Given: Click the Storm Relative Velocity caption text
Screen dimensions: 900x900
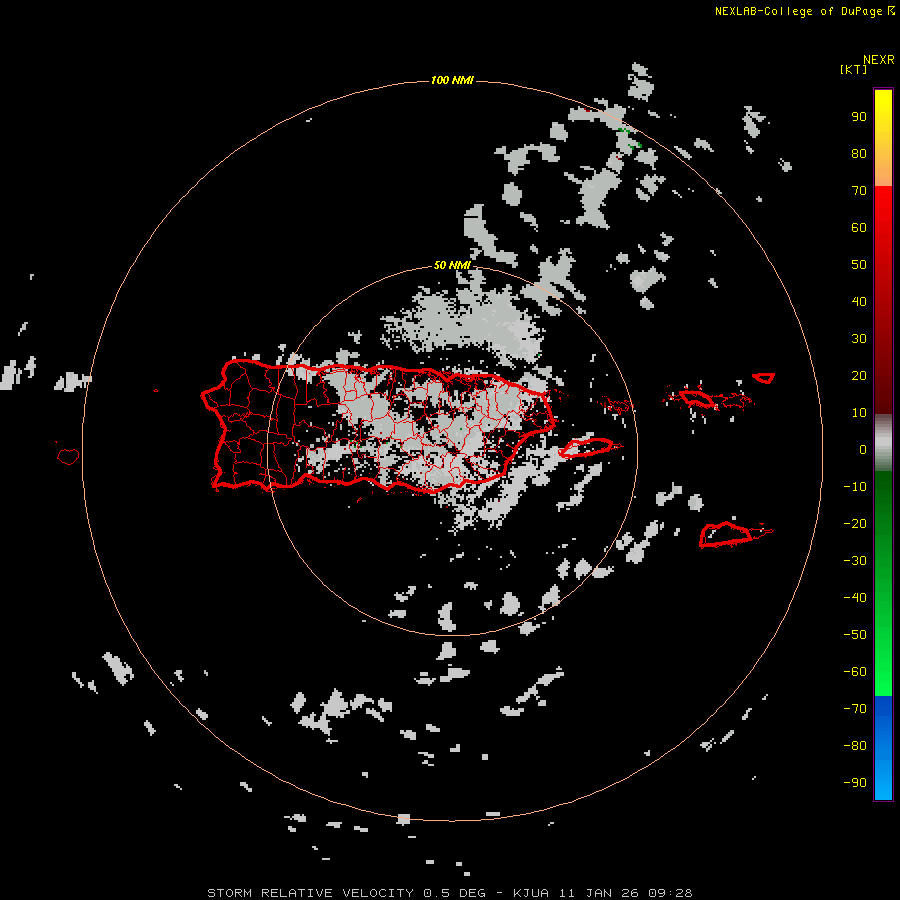Looking at the screenshot, I should pyautogui.click(x=450, y=893).
